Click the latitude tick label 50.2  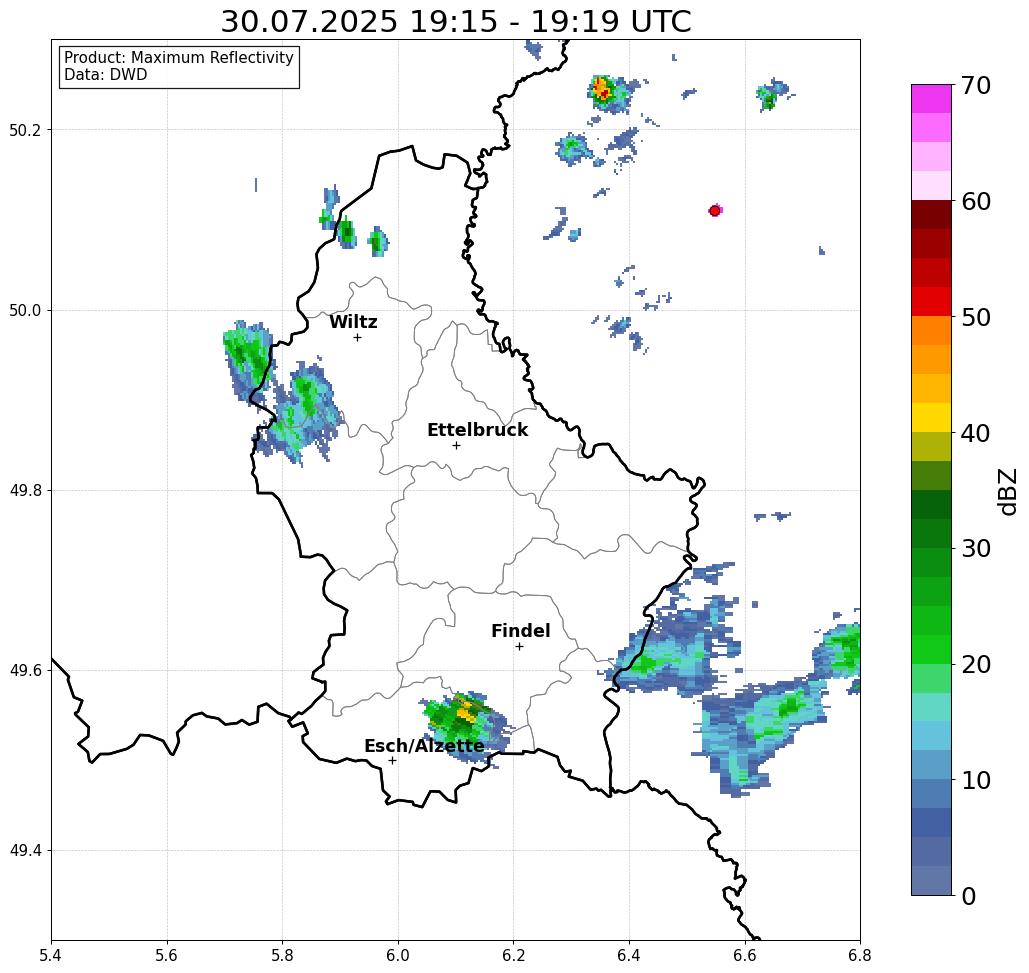click(25, 130)
